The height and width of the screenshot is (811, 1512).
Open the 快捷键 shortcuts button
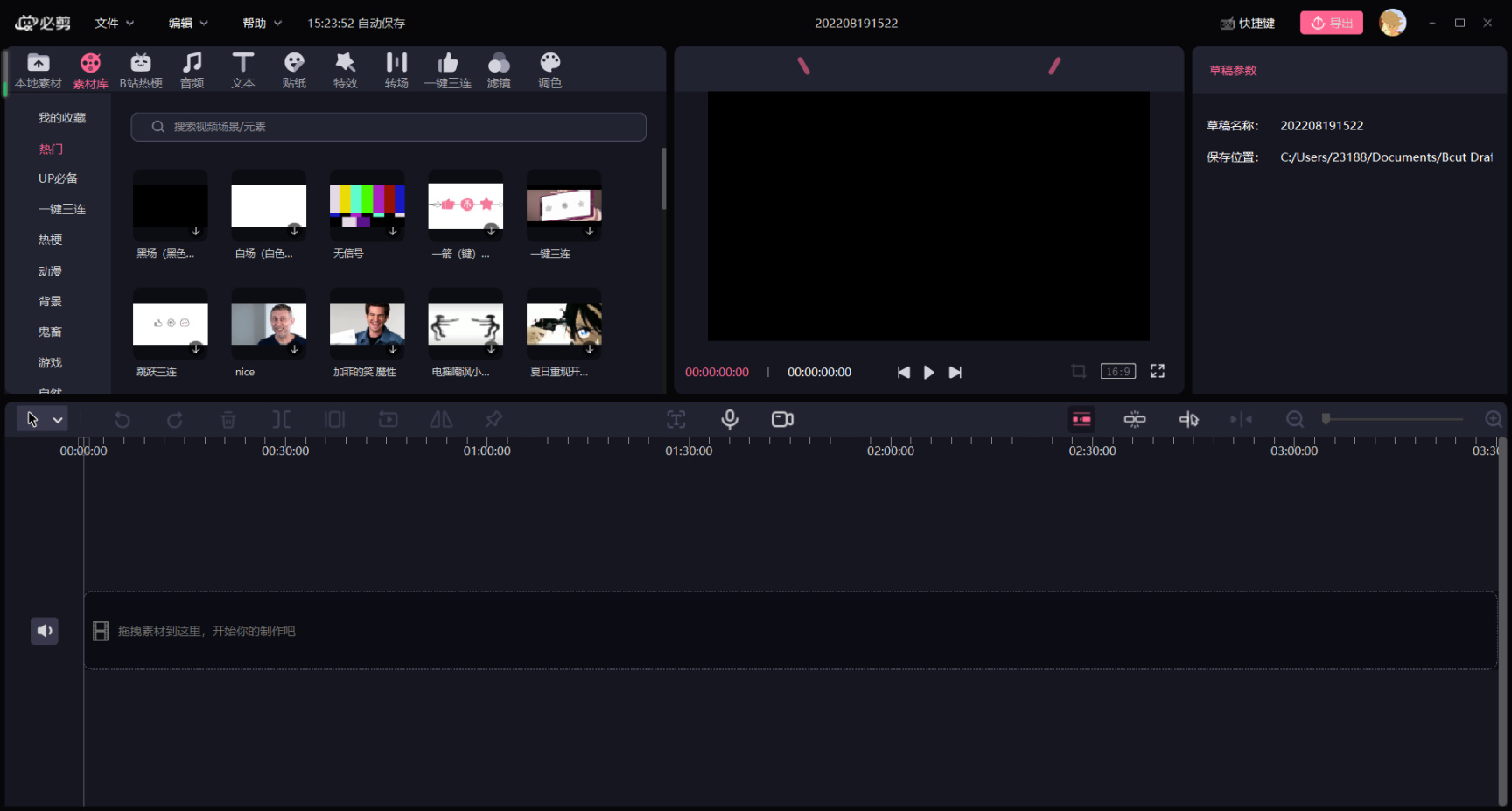[x=1248, y=24]
